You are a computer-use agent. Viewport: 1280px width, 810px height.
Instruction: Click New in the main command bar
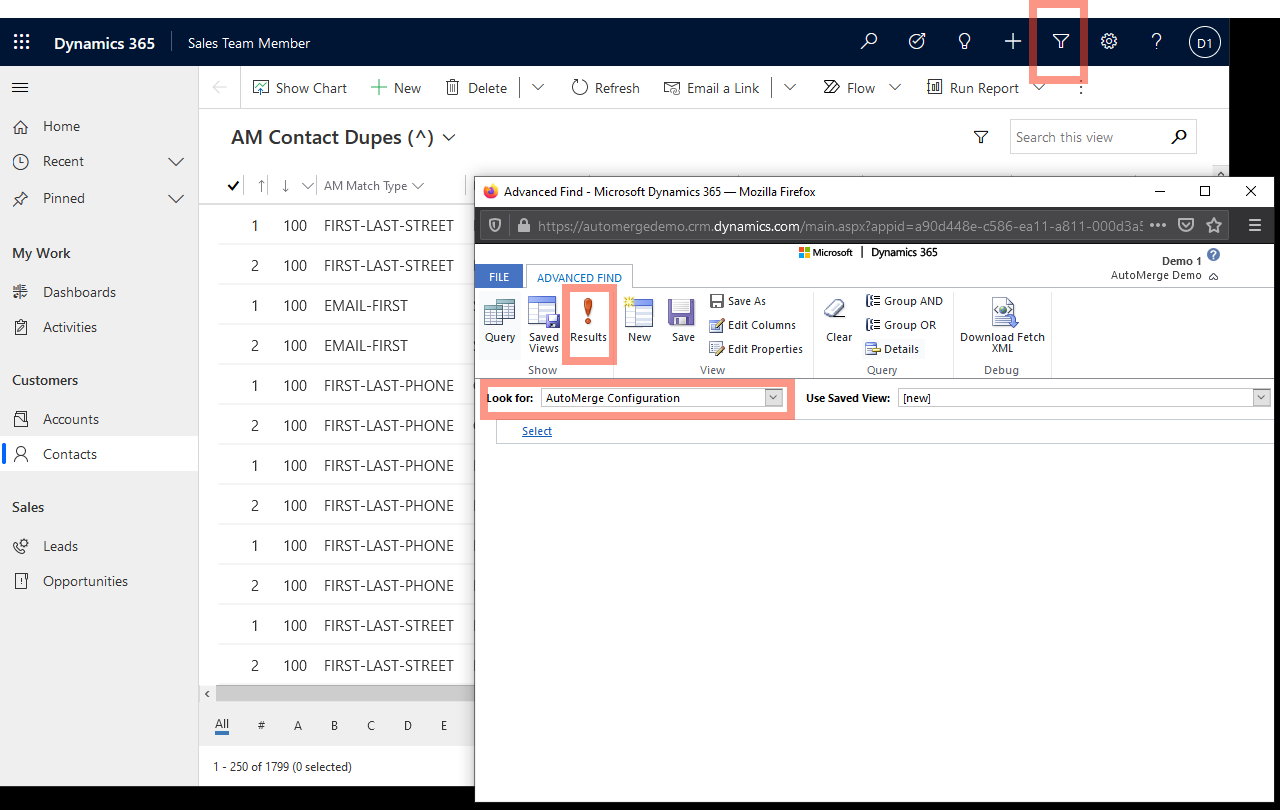tap(396, 88)
